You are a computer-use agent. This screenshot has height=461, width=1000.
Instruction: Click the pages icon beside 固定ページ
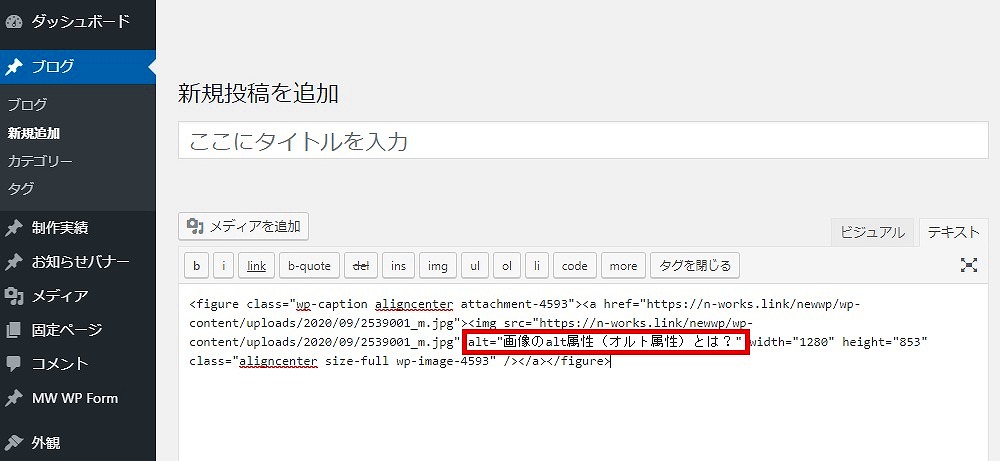click(x=13, y=330)
